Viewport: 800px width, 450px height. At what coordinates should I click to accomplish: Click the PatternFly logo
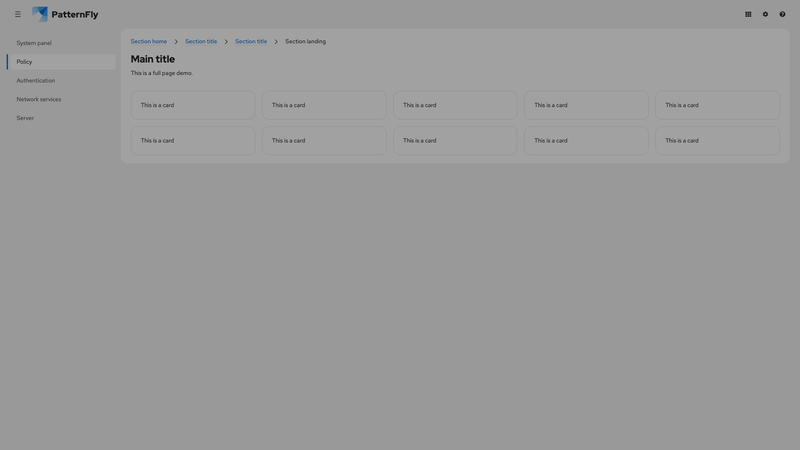pyautogui.click(x=65, y=14)
